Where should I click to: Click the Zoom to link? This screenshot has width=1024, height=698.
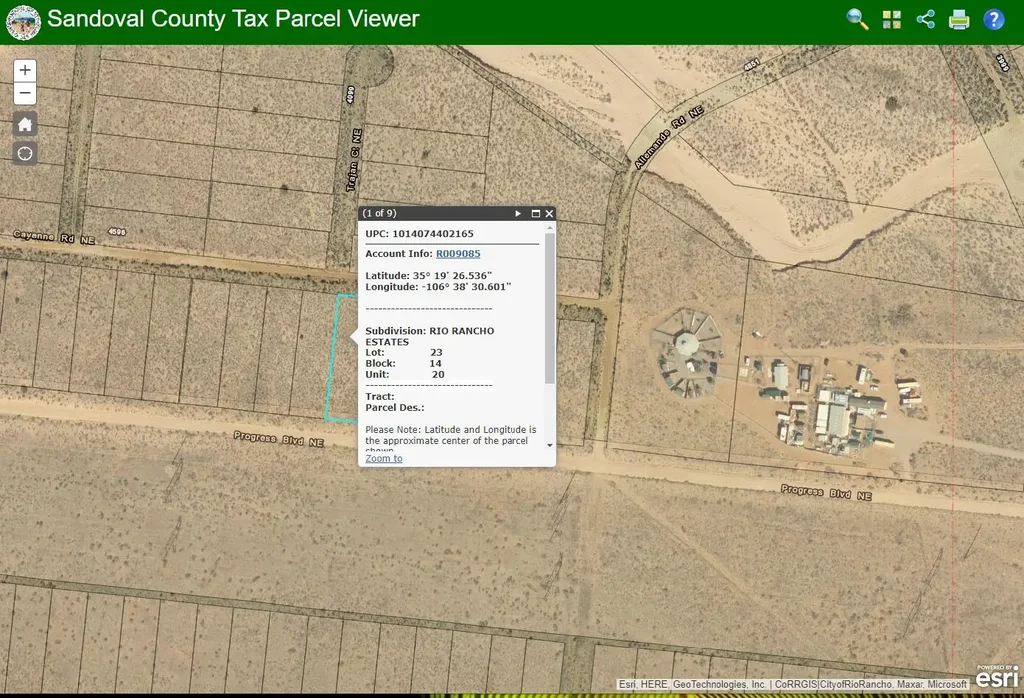[x=384, y=458]
